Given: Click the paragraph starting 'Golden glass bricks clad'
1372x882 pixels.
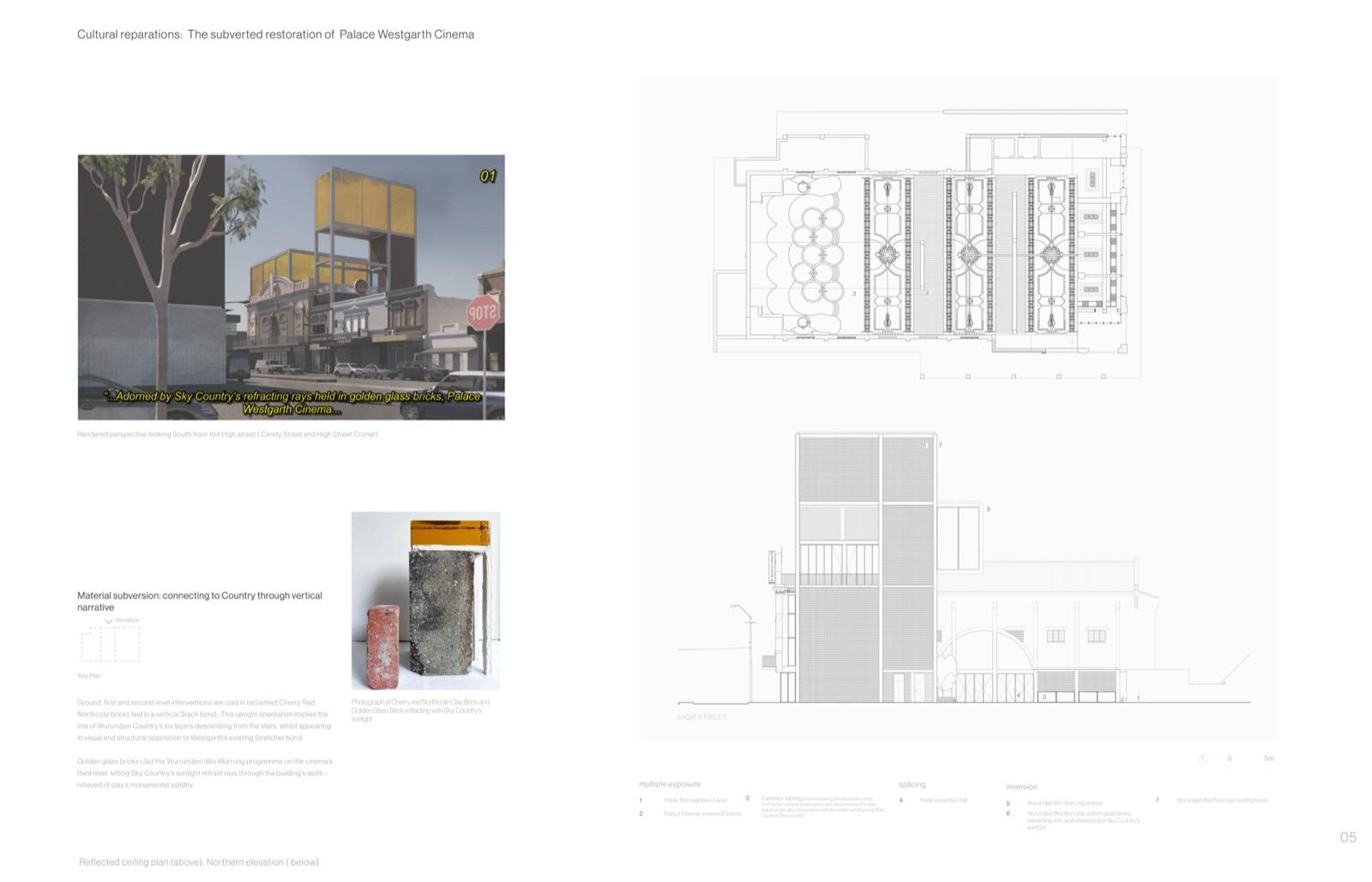Looking at the screenshot, I should [205, 772].
